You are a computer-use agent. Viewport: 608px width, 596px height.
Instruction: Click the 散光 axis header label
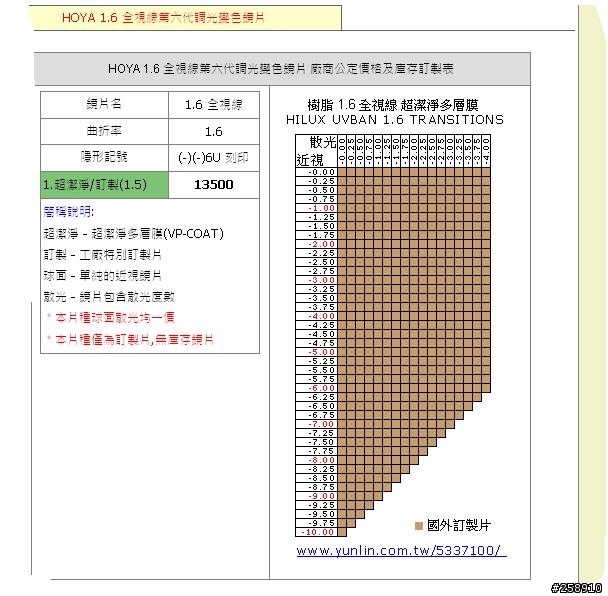(x=323, y=142)
